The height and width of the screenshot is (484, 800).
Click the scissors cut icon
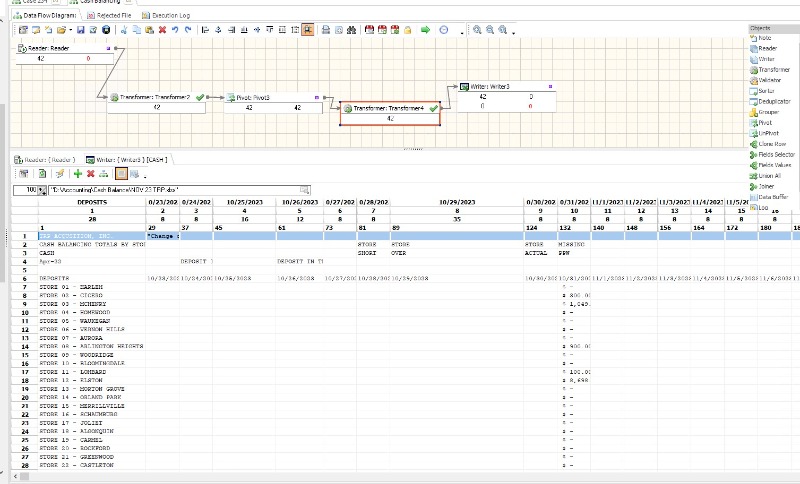coord(123,30)
